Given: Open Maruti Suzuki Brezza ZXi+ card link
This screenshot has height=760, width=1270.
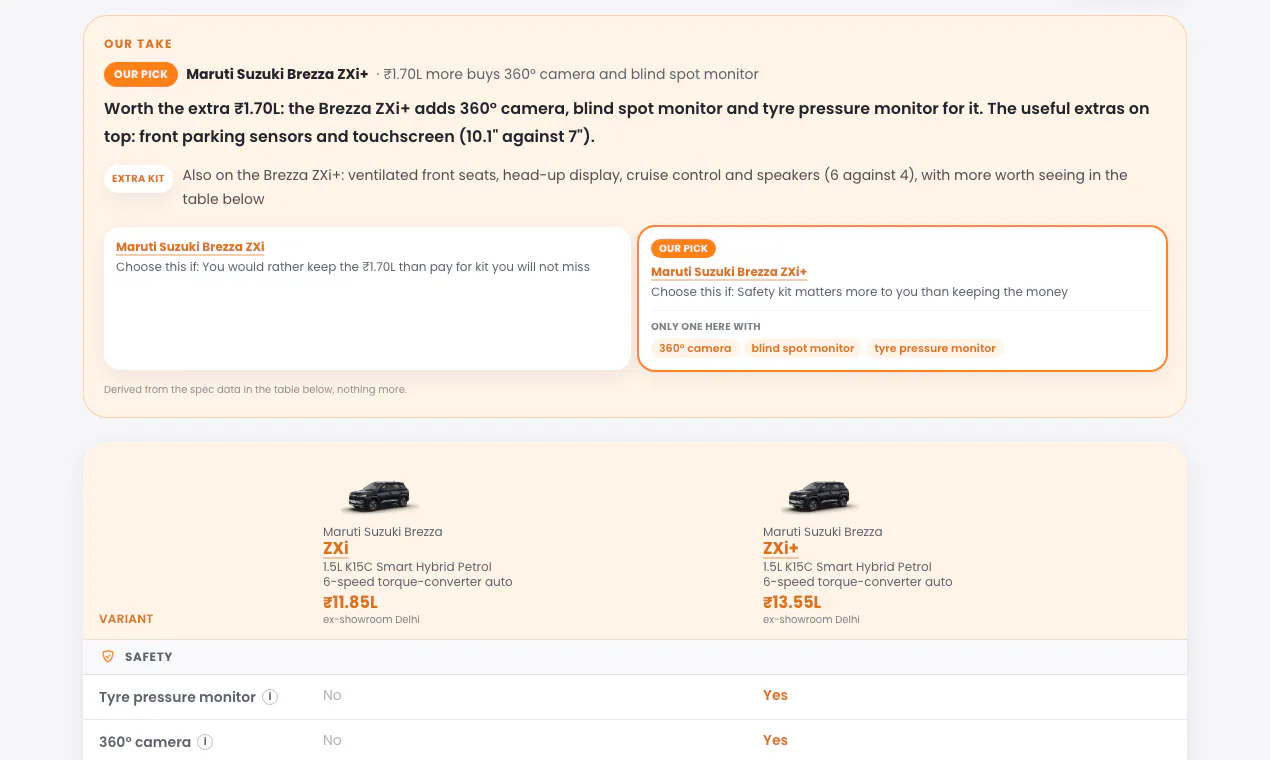Looking at the screenshot, I should (729, 272).
